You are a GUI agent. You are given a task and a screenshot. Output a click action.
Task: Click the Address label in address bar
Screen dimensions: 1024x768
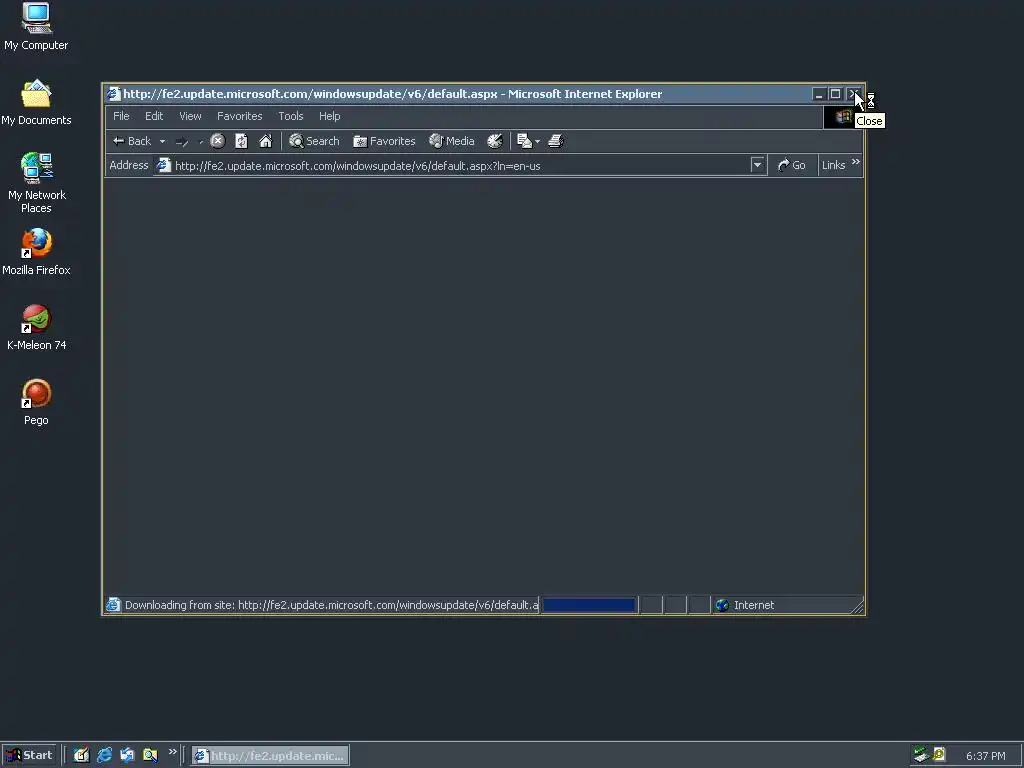tap(129, 165)
